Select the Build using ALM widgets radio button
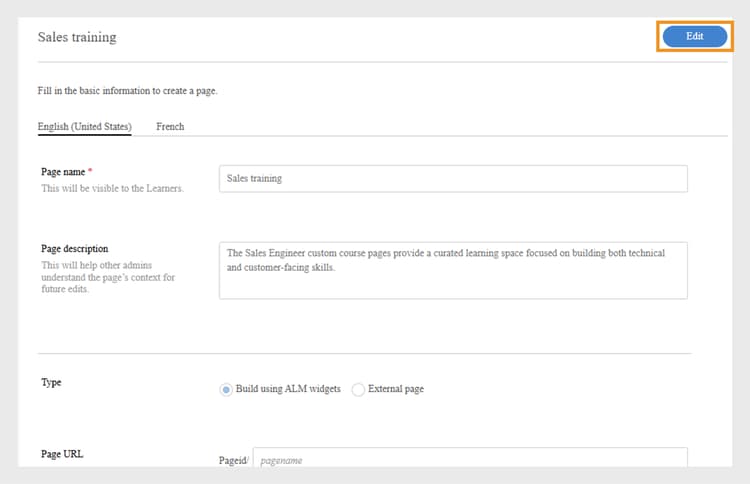This screenshot has height=484, width=750. coord(226,389)
